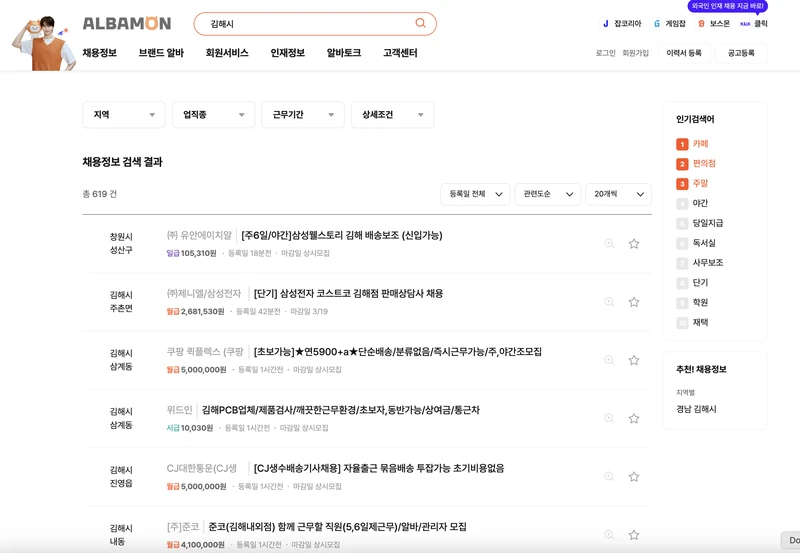This screenshot has width=800, height=553.
Task: Open the 준코(김해내외점) job title
Action: (x=338, y=526)
